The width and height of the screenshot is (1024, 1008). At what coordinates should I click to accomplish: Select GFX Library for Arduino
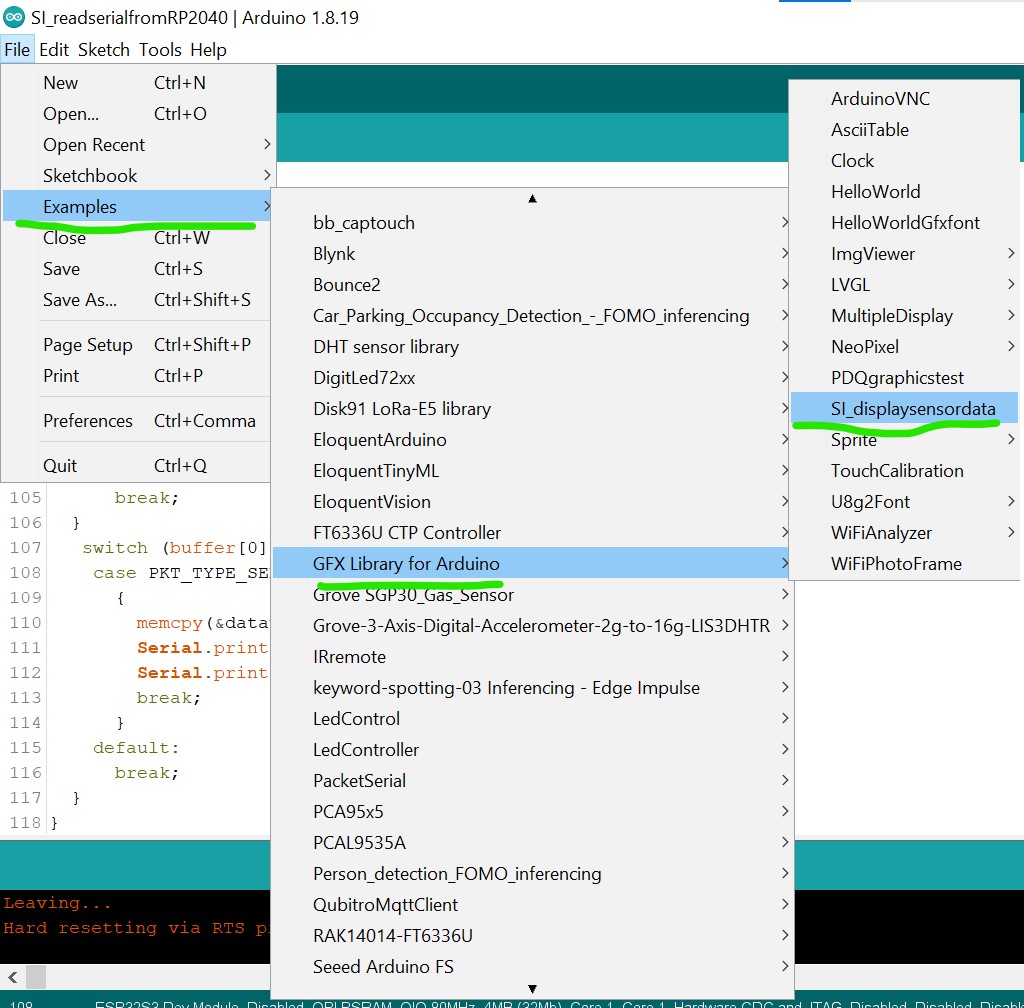532,563
